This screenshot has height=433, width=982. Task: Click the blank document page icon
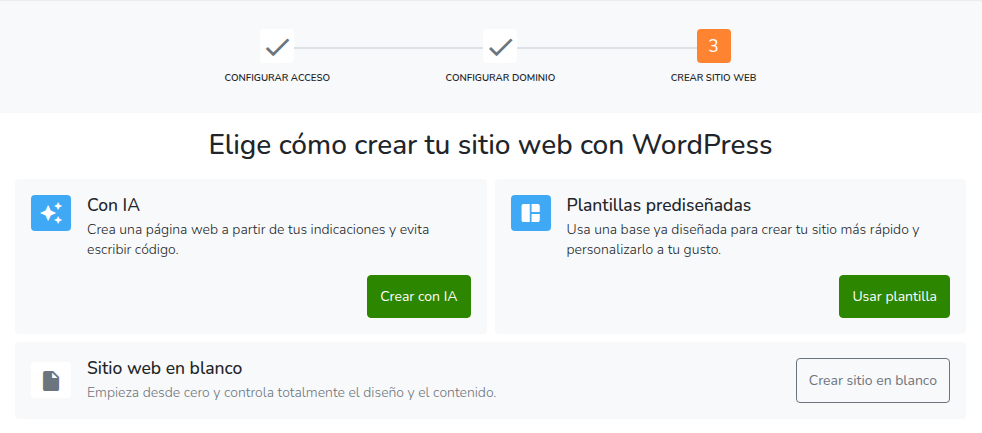click(x=51, y=380)
